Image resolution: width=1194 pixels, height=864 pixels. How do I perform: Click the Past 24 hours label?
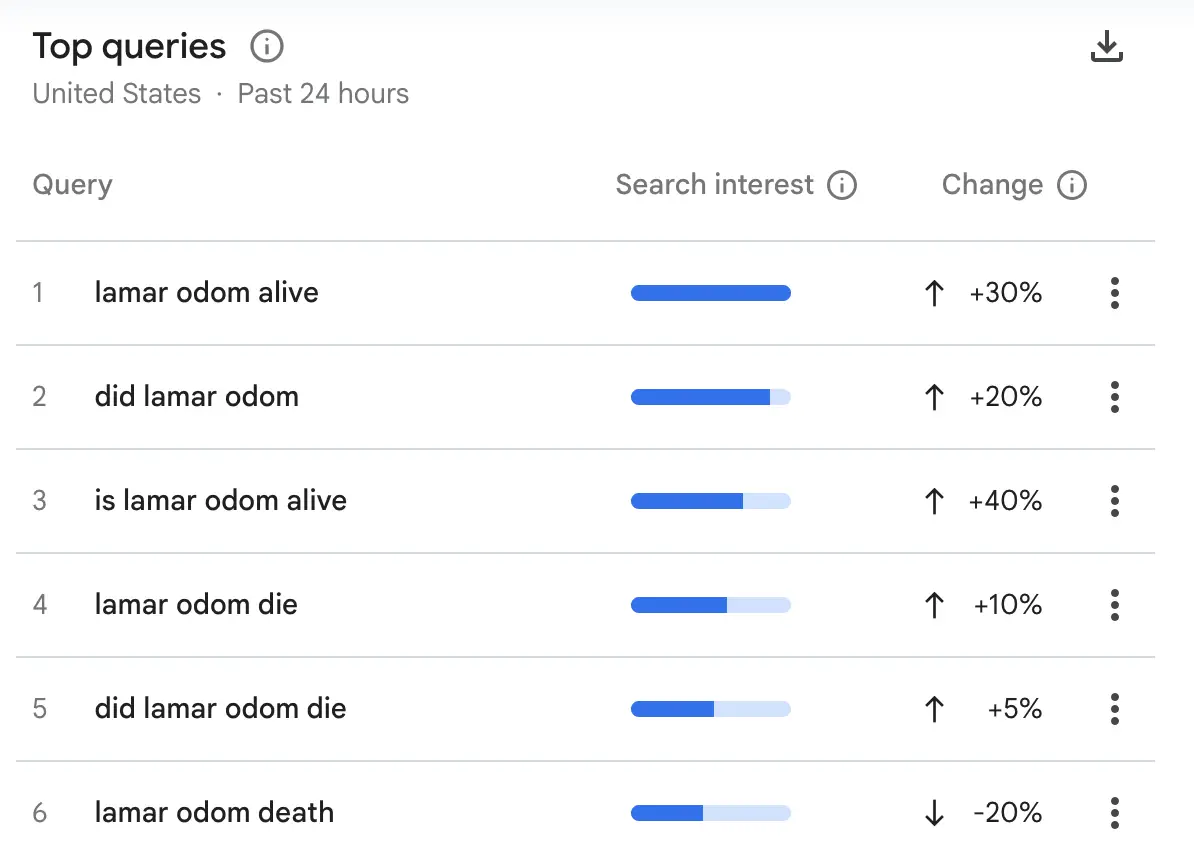coord(322,93)
